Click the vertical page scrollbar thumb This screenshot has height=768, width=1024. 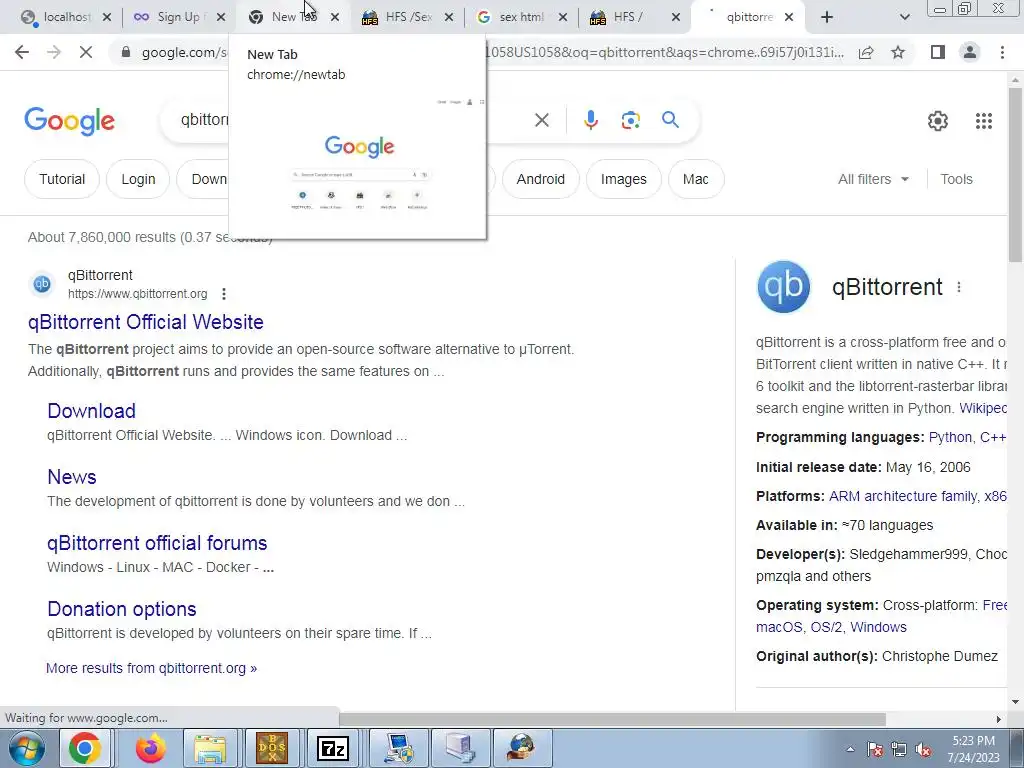(x=1015, y=174)
